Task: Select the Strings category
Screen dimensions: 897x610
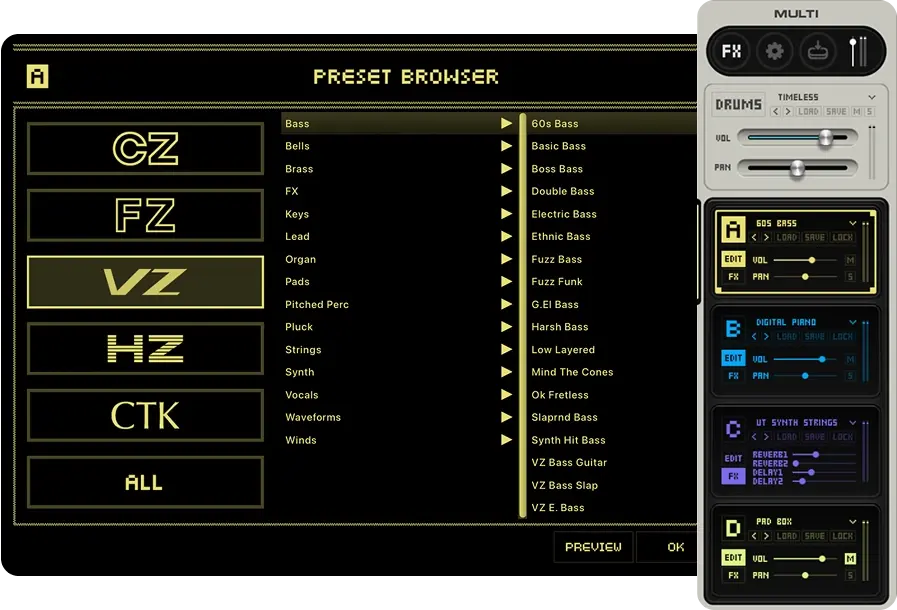Action: (x=303, y=350)
